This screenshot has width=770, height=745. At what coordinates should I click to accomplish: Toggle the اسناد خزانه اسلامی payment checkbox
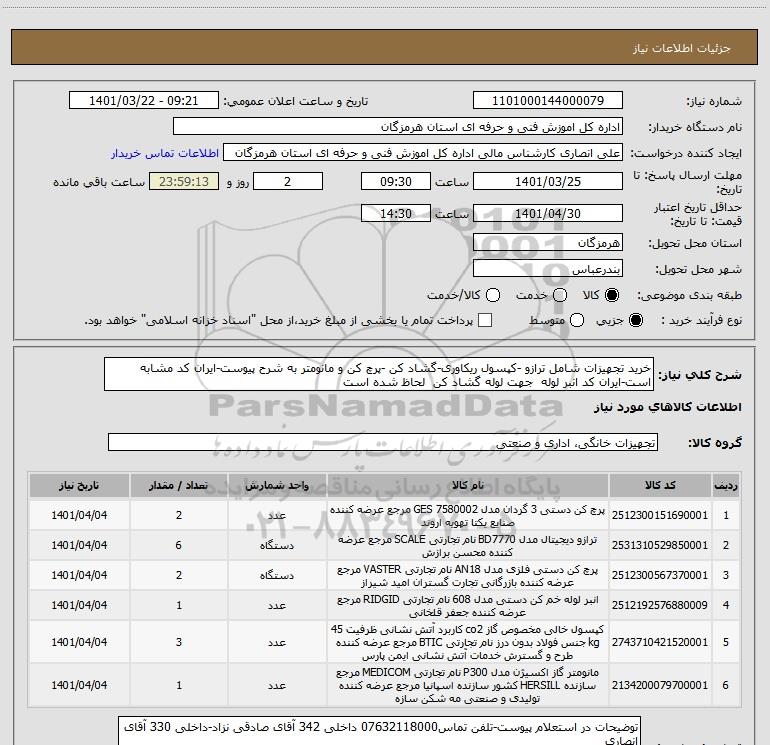(485, 320)
